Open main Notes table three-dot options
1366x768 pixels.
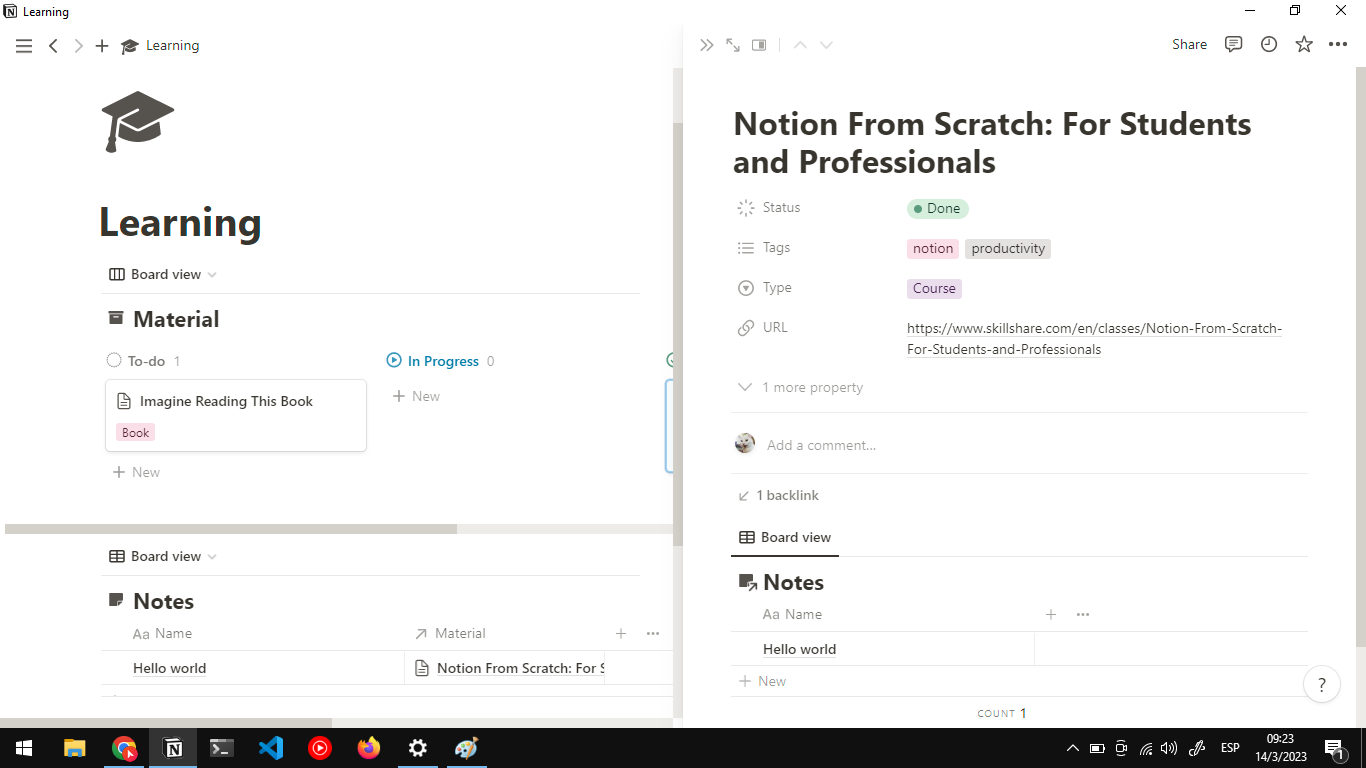653,634
